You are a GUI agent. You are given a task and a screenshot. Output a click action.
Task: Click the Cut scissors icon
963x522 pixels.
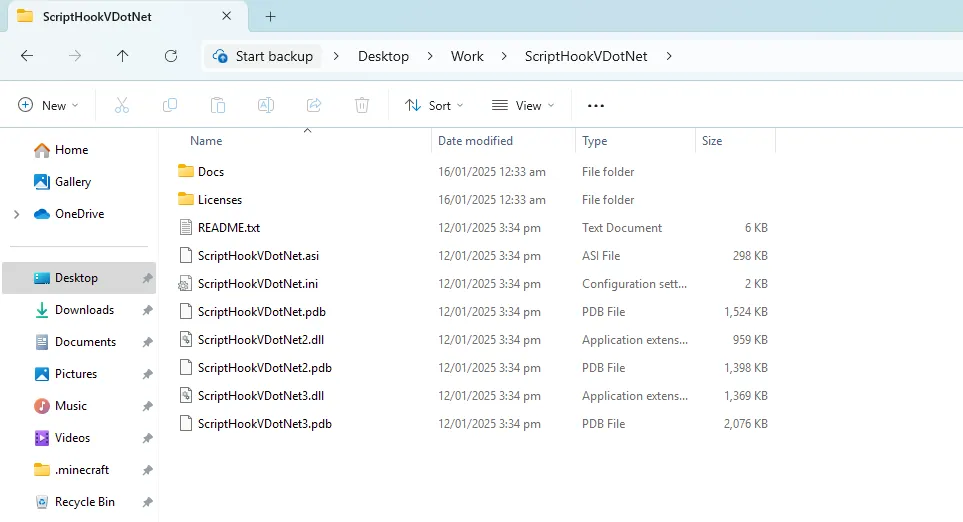coord(122,106)
